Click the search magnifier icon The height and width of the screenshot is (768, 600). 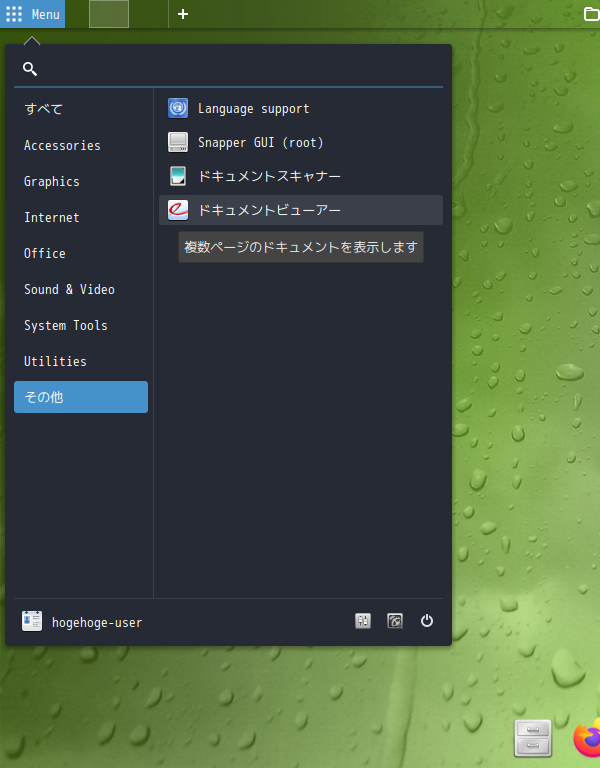30,69
